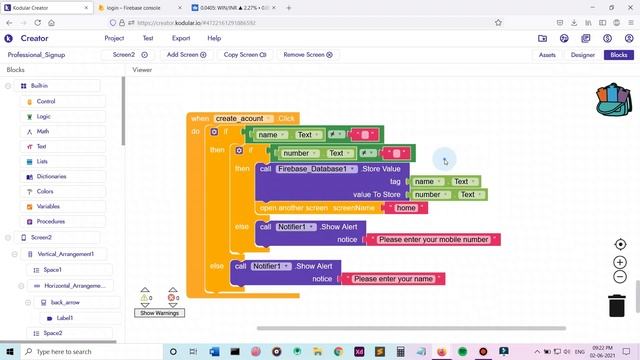The width and height of the screenshot is (640, 360).
Task: Center the workspace with crosshair icon
Action: (620, 244)
